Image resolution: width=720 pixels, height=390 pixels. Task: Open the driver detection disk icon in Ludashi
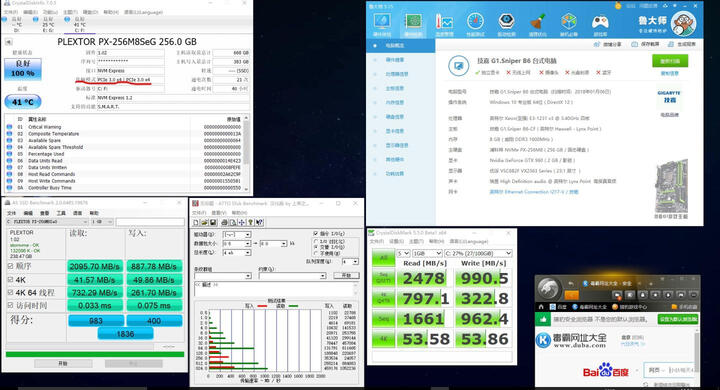tap(506, 21)
